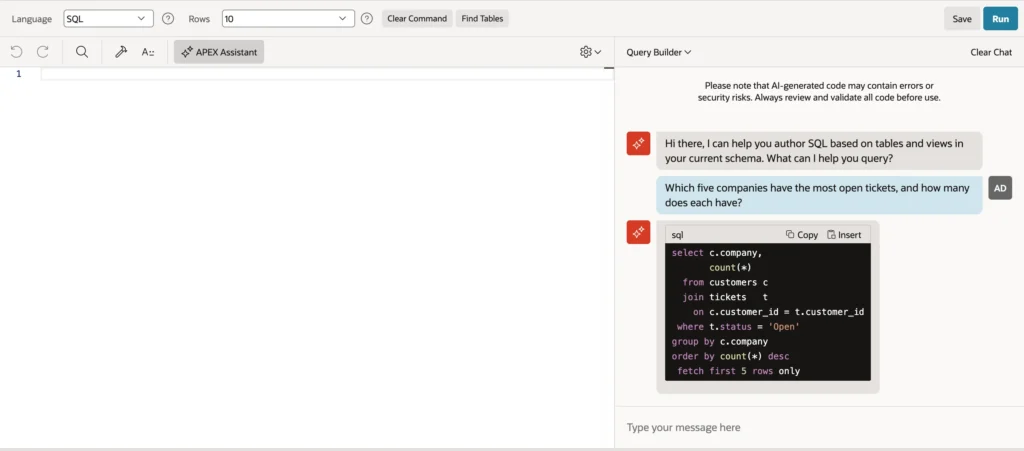The width and height of the screenshot is (1024, 451).
Task: Toggle the APEX Assistant button
Action: point(219,52)
